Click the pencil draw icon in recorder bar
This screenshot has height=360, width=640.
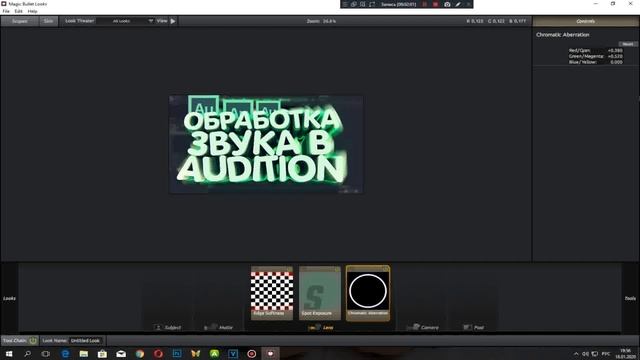tap(458, 4)
